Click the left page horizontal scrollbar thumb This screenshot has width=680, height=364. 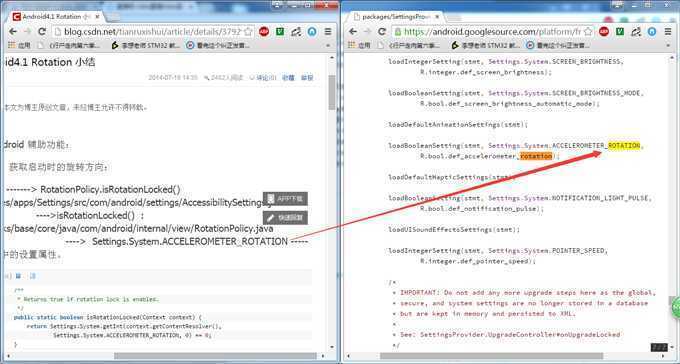215,356
